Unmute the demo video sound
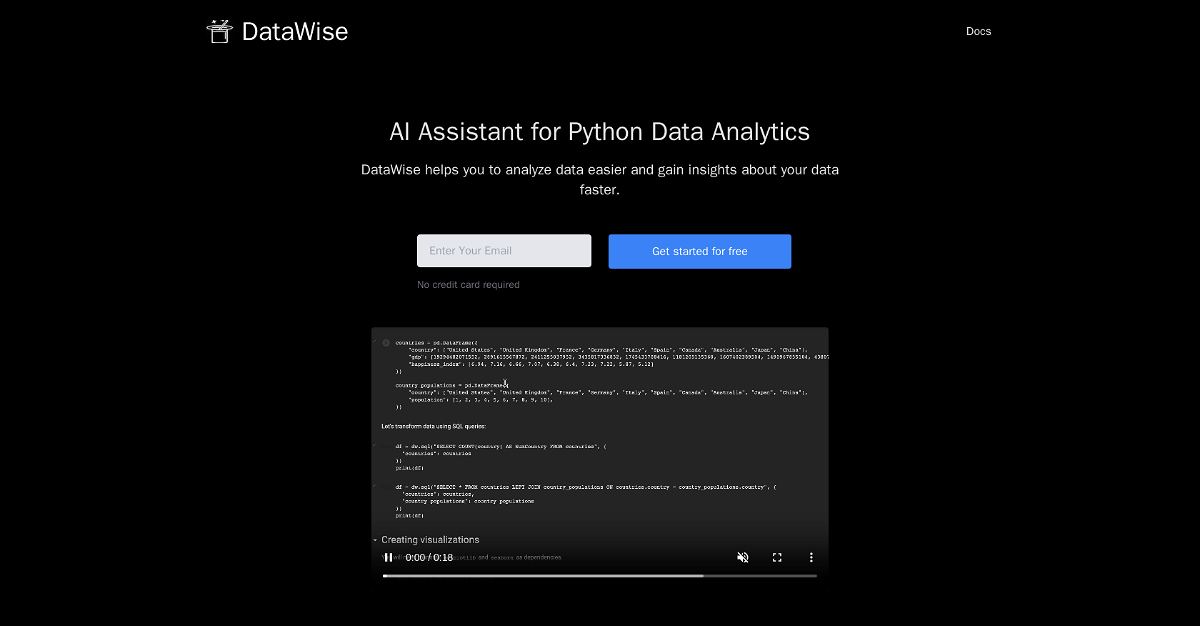This screenshot has width=1200, height=626. coord(743,557)
